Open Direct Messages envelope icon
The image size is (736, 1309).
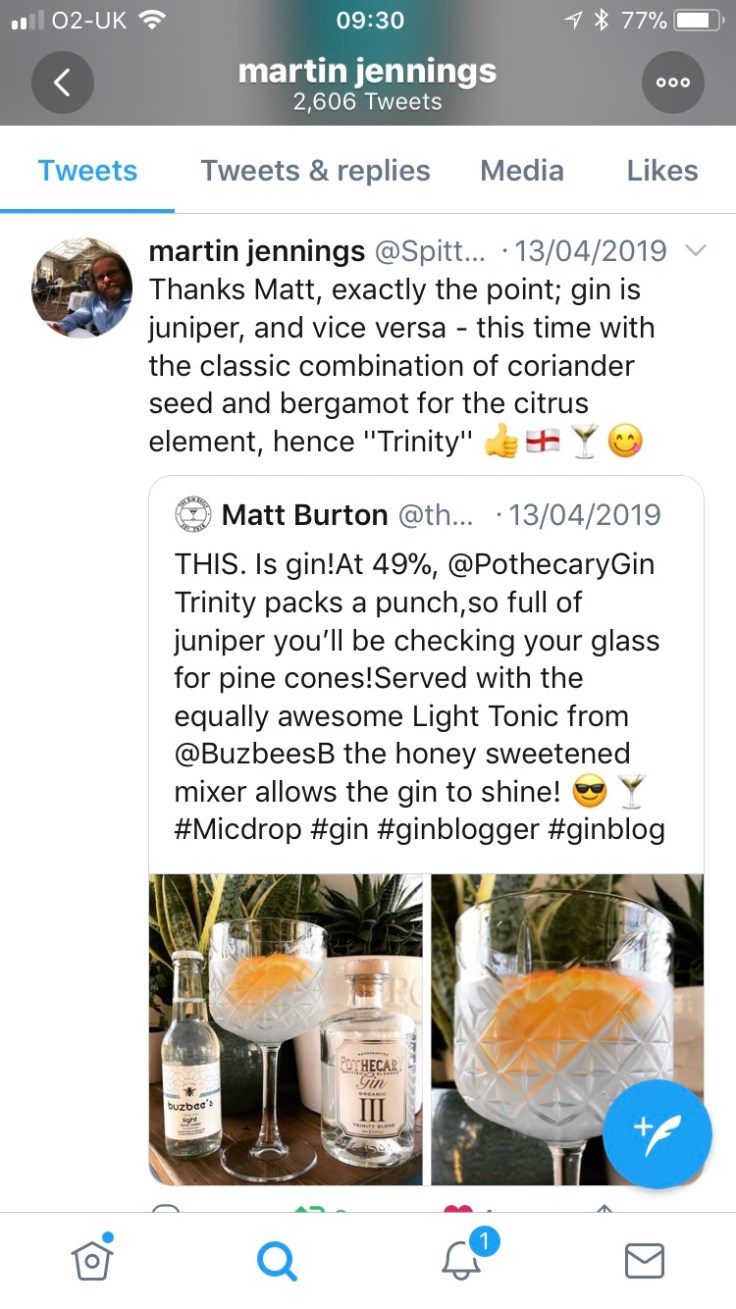pyautogui.click(x=644, y=1261)
